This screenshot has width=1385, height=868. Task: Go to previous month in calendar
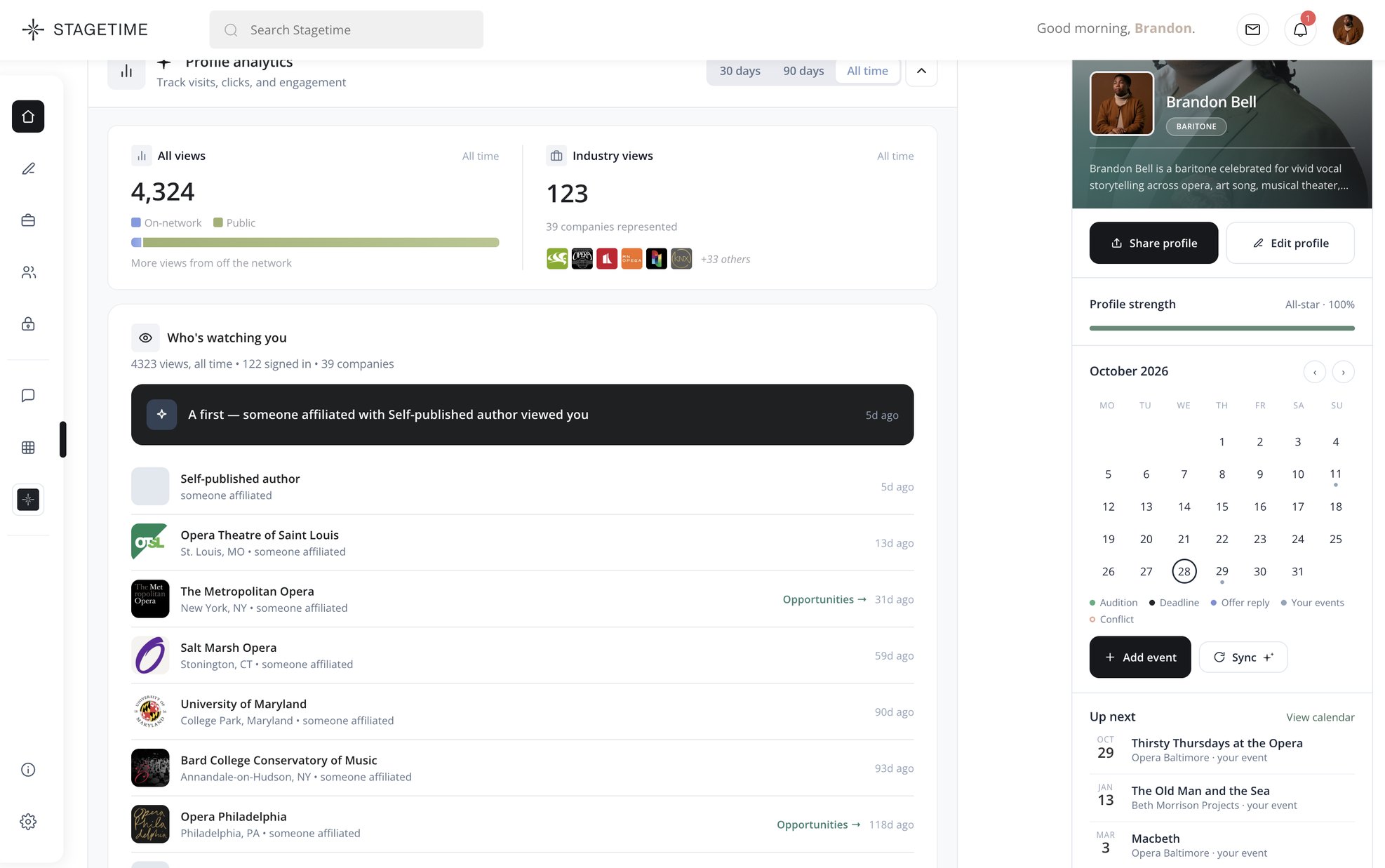[1314, 372]
